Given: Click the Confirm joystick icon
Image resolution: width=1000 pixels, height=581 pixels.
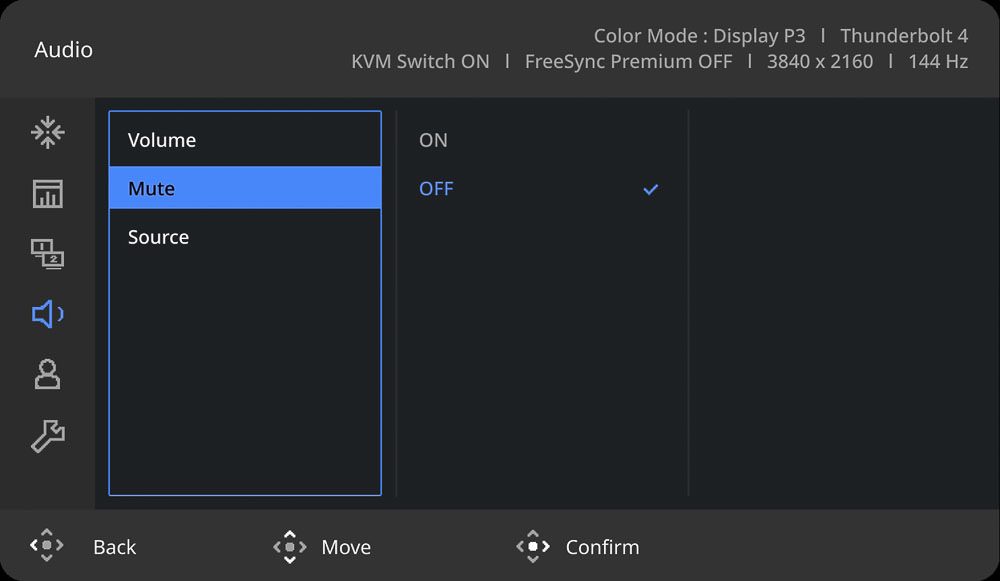Looking at the screenshot, I should click(533, 547).
